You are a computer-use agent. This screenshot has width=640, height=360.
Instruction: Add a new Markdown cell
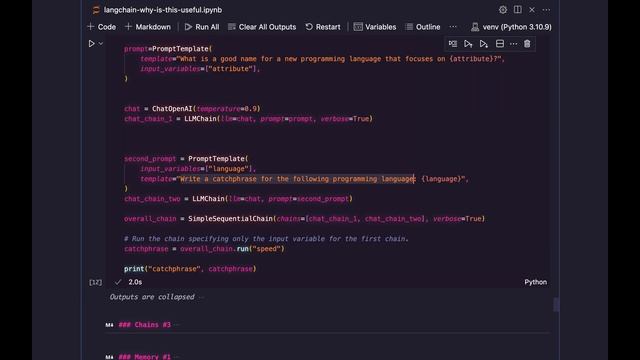(148, 27)
